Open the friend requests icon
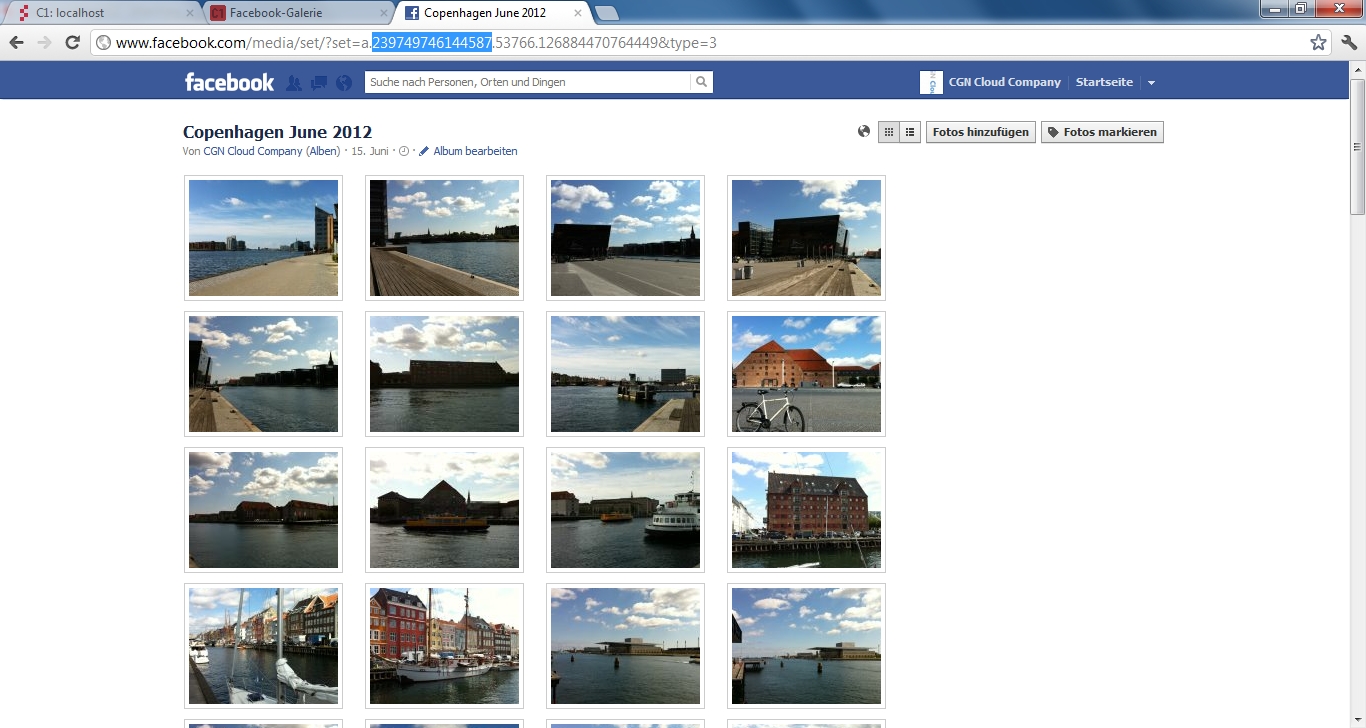This screenshot has width=1366, height=728. pyautogui.click(x=294, y=83)
